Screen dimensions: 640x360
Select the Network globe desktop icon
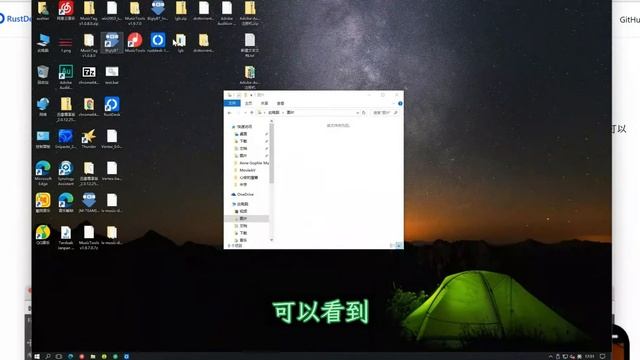pos(43,107)
